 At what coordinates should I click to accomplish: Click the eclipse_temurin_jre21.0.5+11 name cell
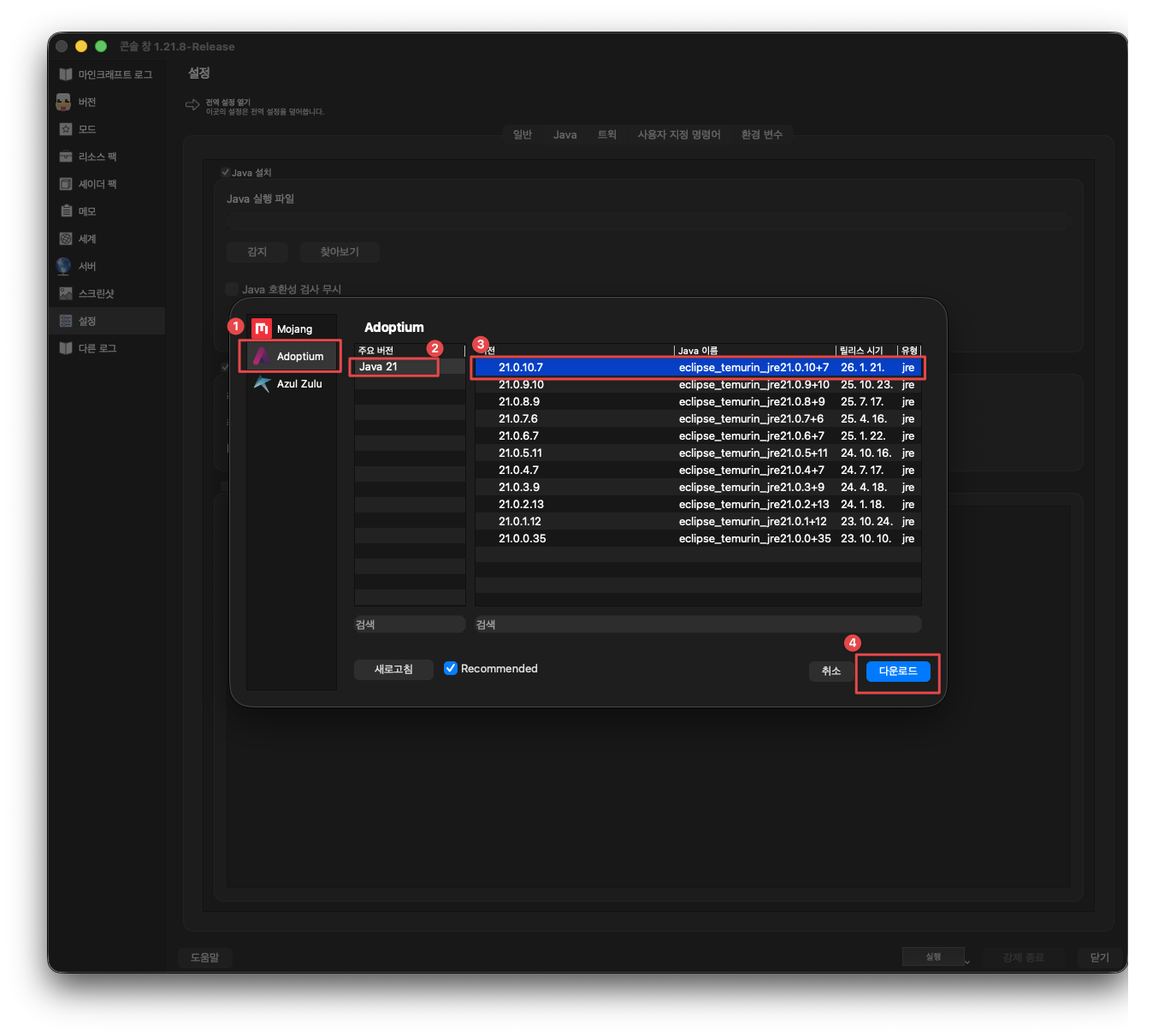coord(753,453)
